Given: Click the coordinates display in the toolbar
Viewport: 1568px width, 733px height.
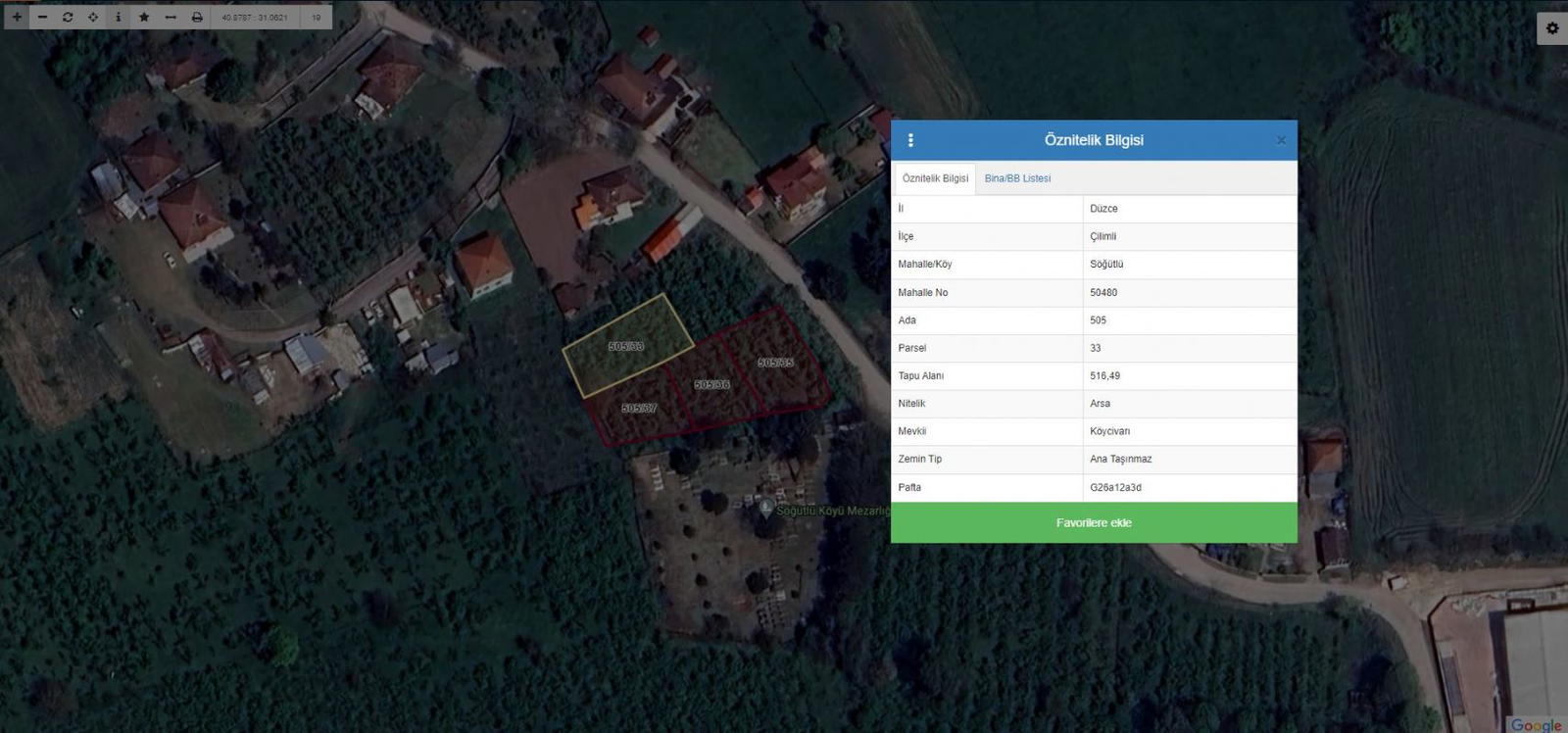Looking at the screenshot, I should click(255, 17).
